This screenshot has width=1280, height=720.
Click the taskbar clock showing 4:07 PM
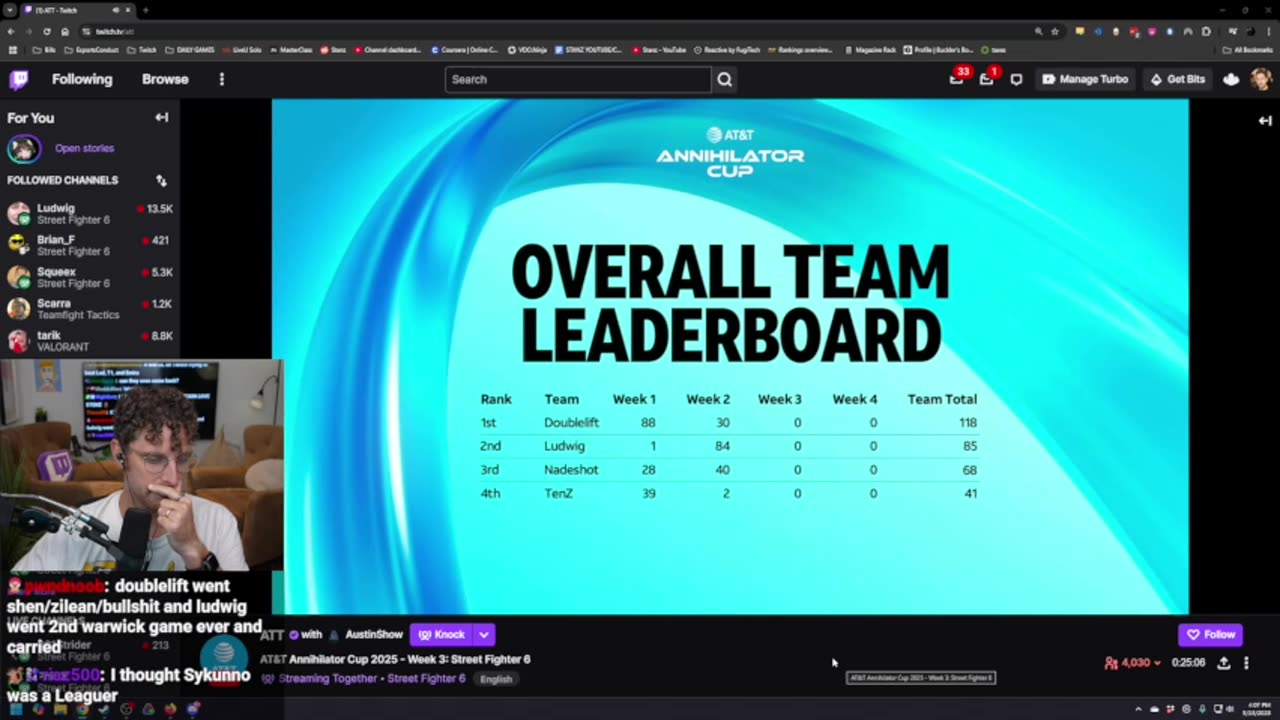1256,709
